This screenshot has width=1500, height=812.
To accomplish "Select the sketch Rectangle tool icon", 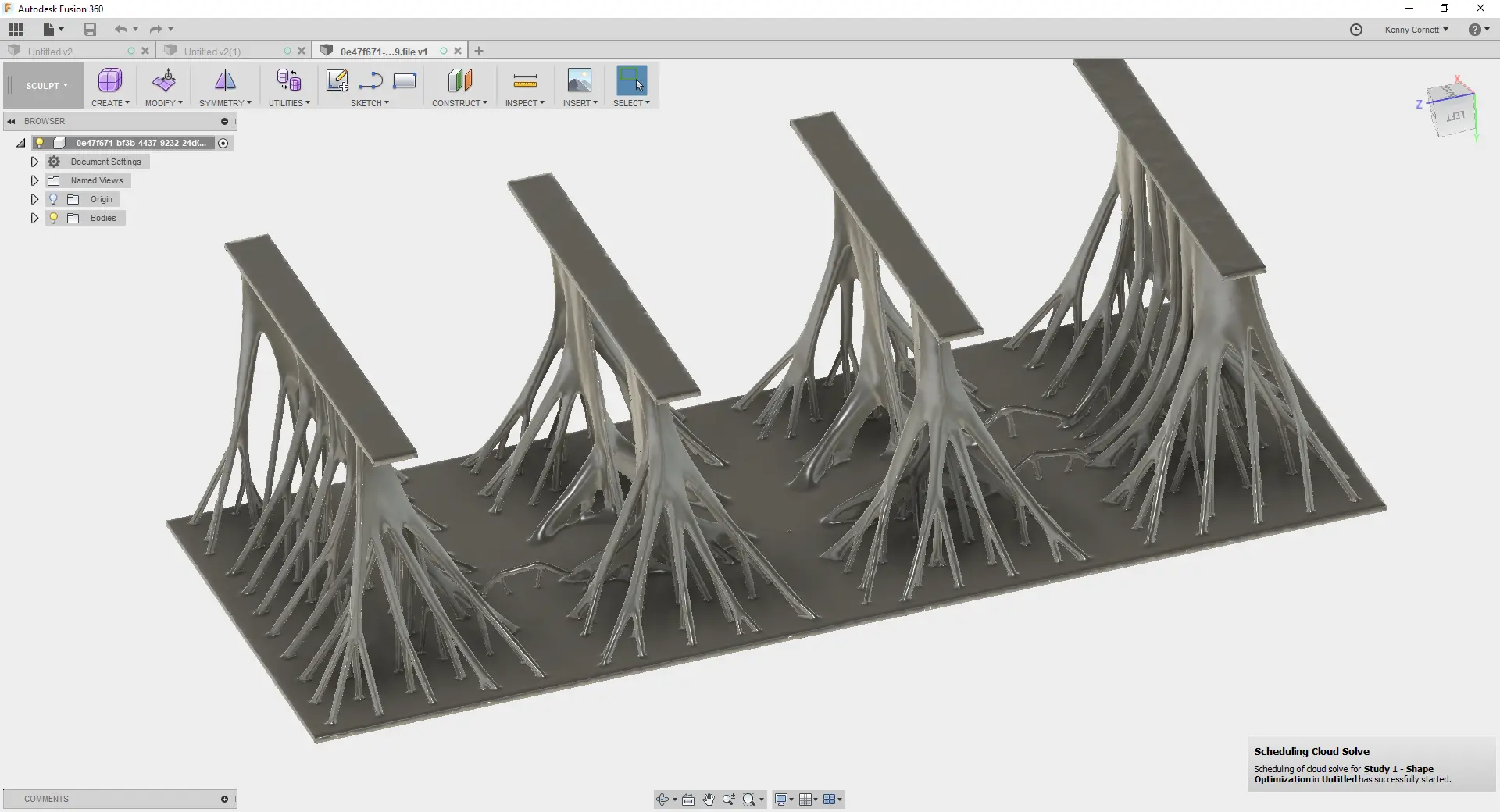I will coord(405,80).
